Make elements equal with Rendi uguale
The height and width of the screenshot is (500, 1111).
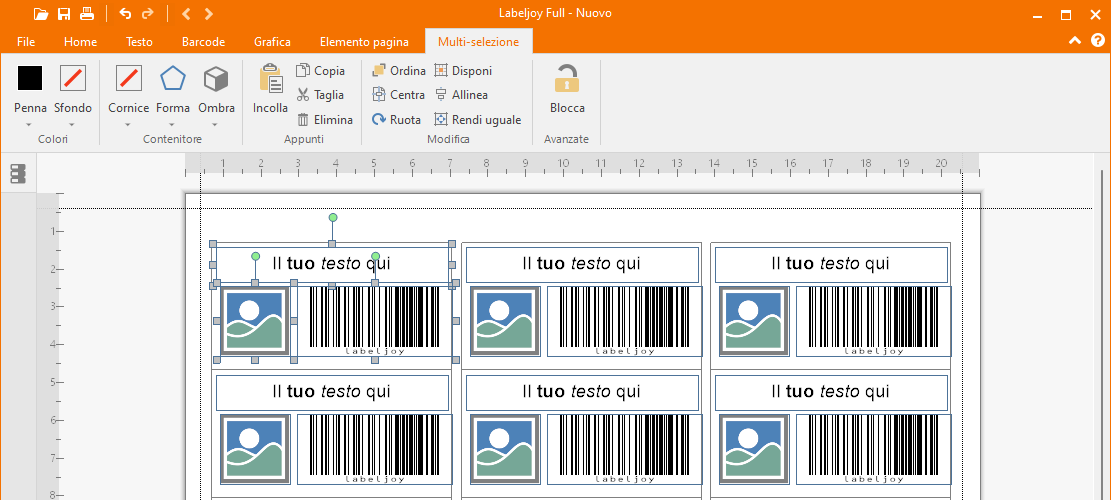[478, 120]
